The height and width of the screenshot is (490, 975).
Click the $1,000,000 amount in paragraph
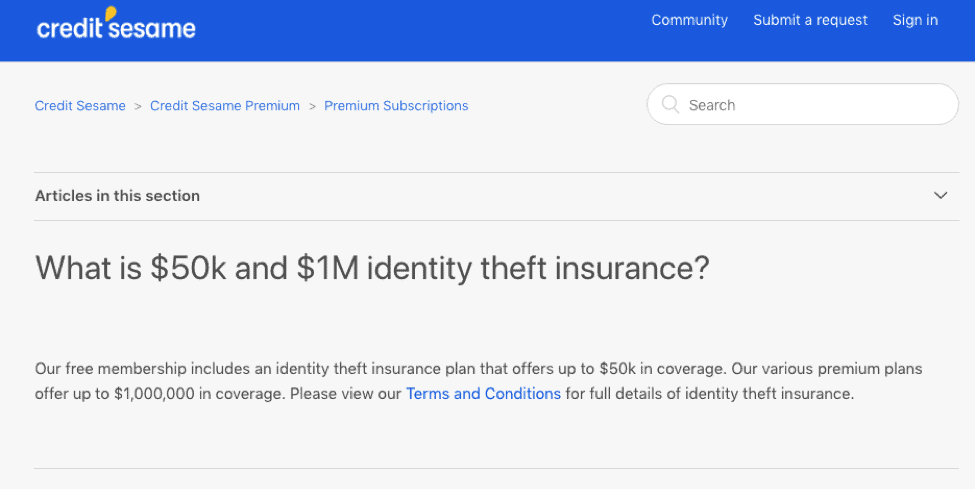click(154, 394)
